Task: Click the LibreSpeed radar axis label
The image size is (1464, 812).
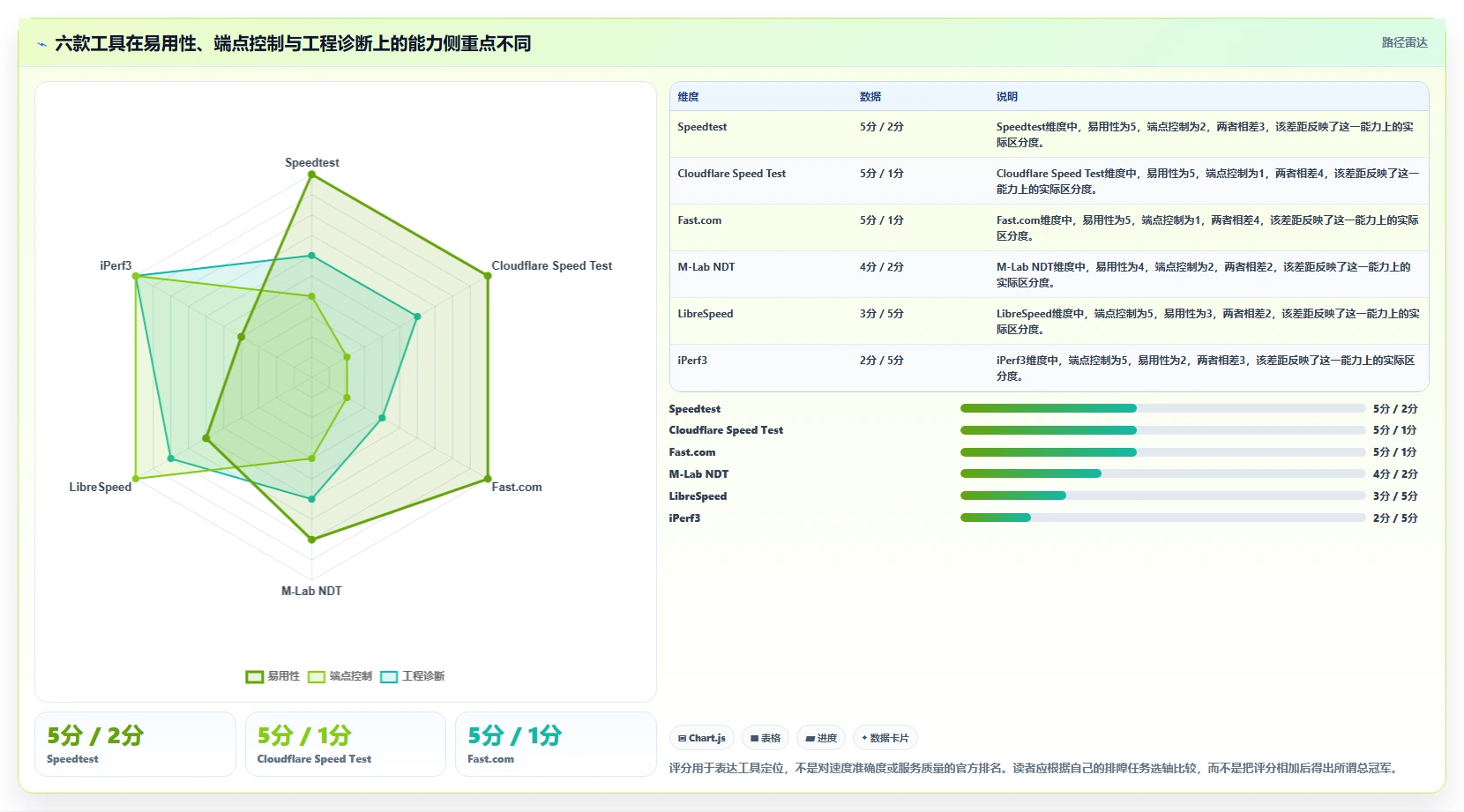Action: 101,487
